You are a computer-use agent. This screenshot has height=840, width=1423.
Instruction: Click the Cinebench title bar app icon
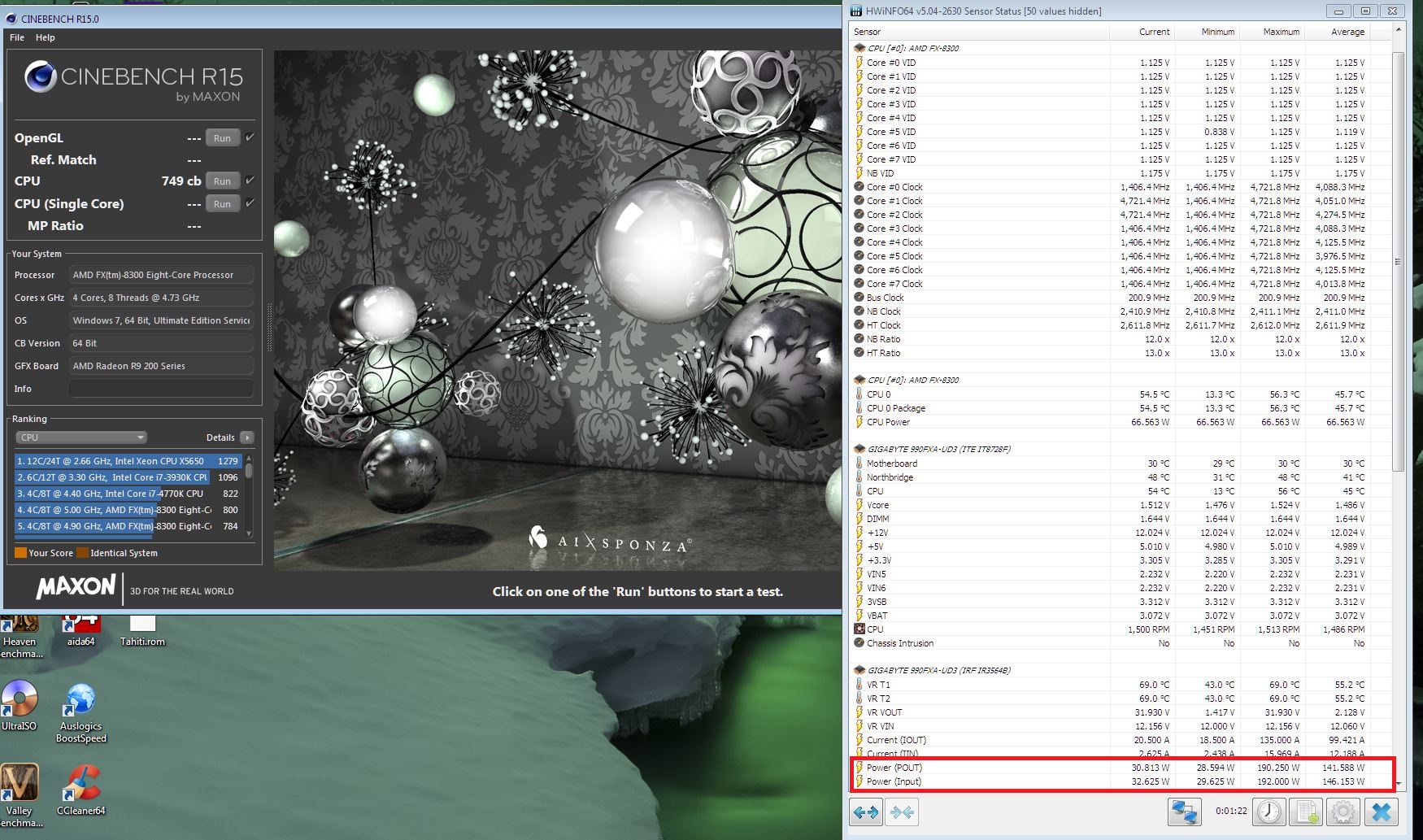coord(11,18)
